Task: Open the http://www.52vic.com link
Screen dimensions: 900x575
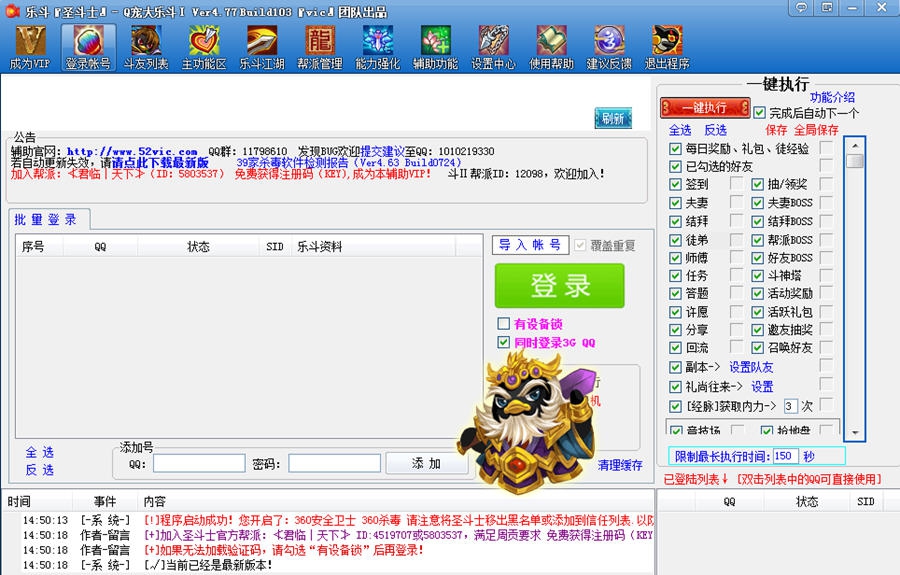Action: [x=132, y=151]
